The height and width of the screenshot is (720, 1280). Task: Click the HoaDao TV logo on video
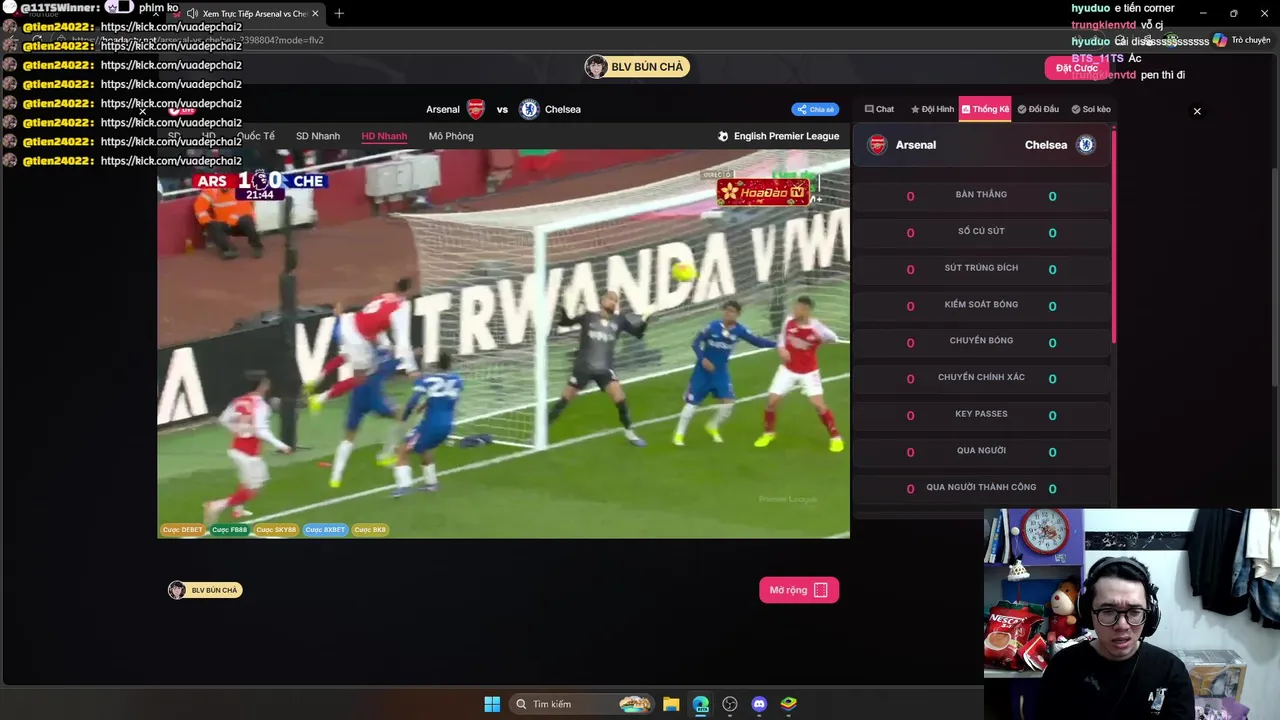763,191
